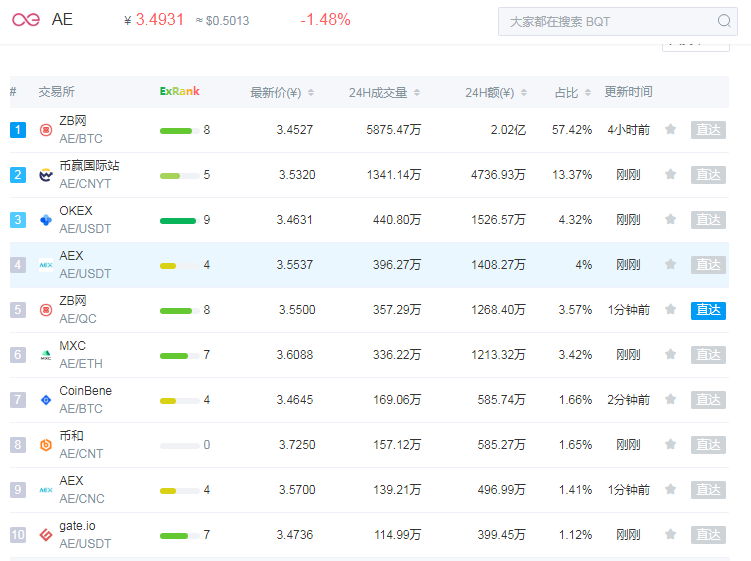Favorite the OKEX AE/USDT star

[x=671, y=219]
